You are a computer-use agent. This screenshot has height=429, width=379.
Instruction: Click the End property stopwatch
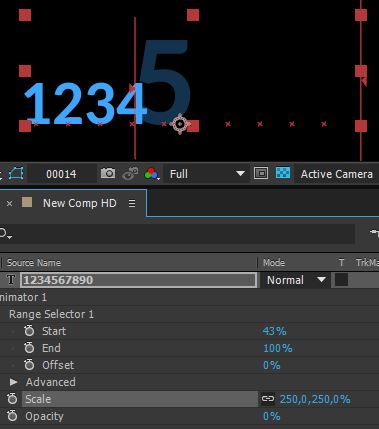pos(29,348)
